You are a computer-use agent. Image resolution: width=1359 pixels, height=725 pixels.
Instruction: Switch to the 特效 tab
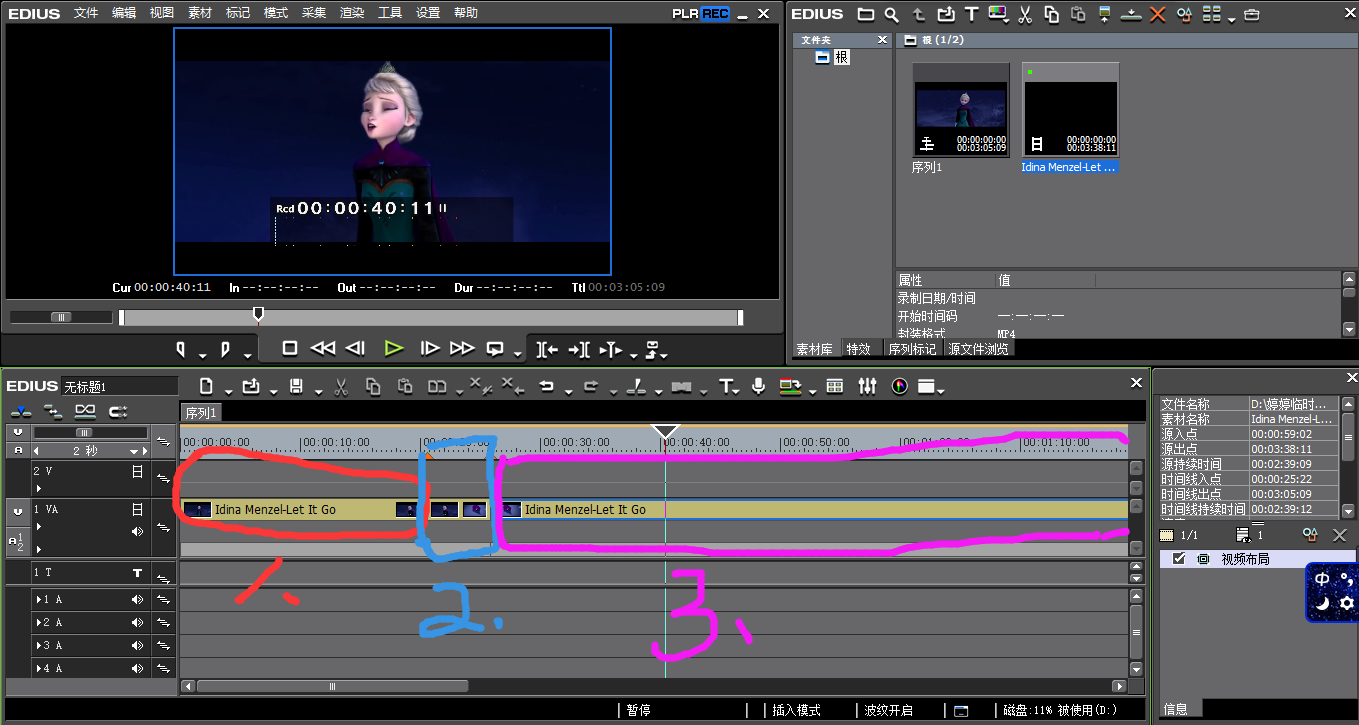[858, 349]
